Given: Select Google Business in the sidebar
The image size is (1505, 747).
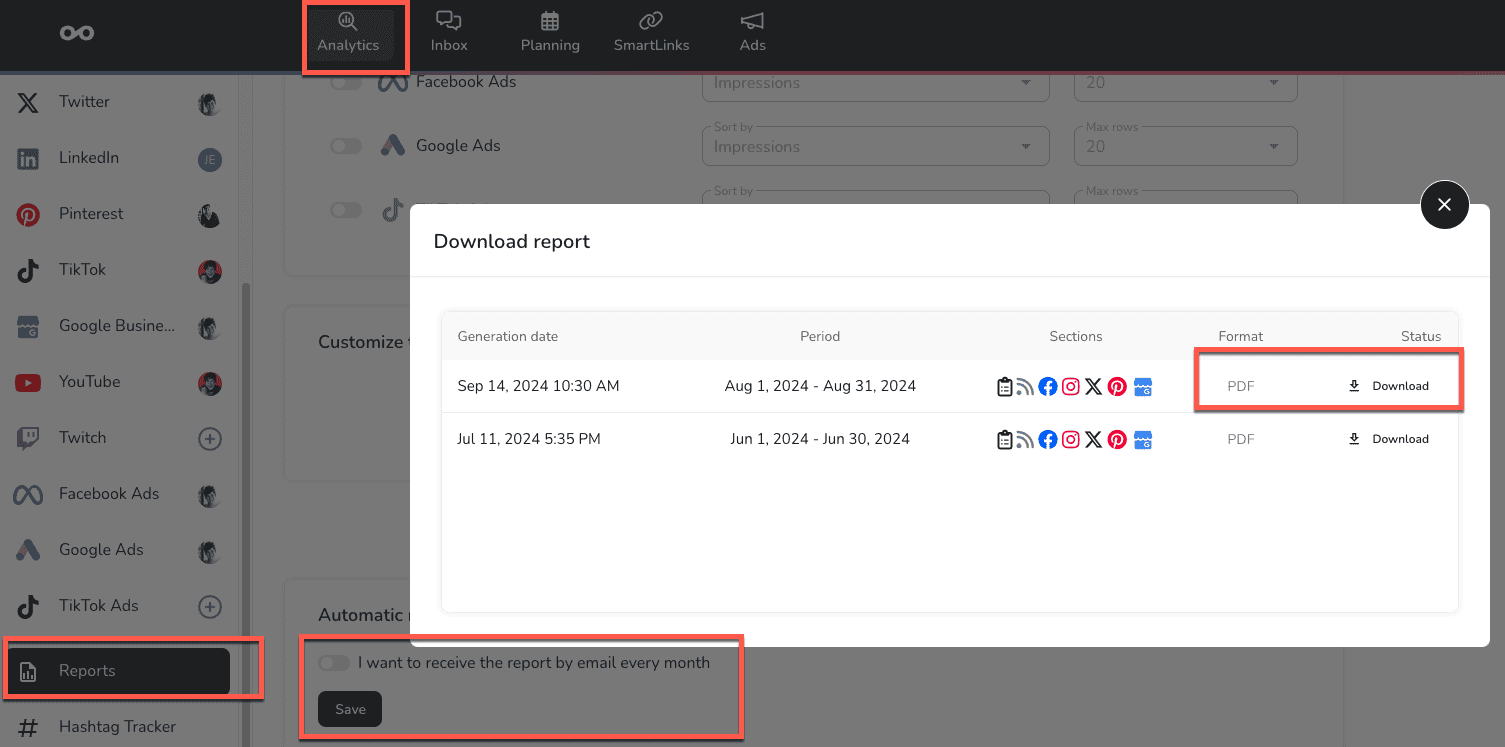Looking at the screenshot, I should pyautogui.click(x=118, y=326).
